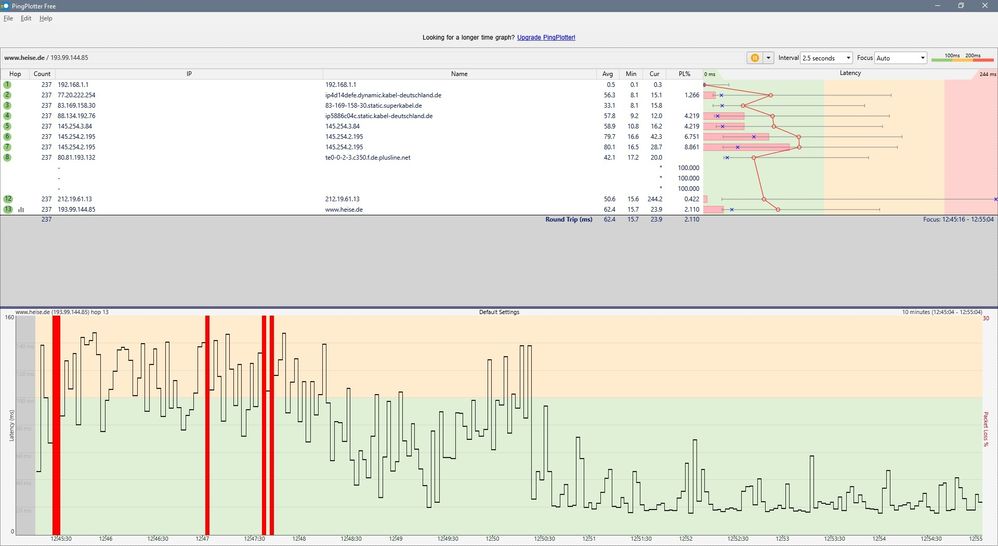Pause tracing with the orange pause button
The image size is (998, 546).
(x=754, y=58)
